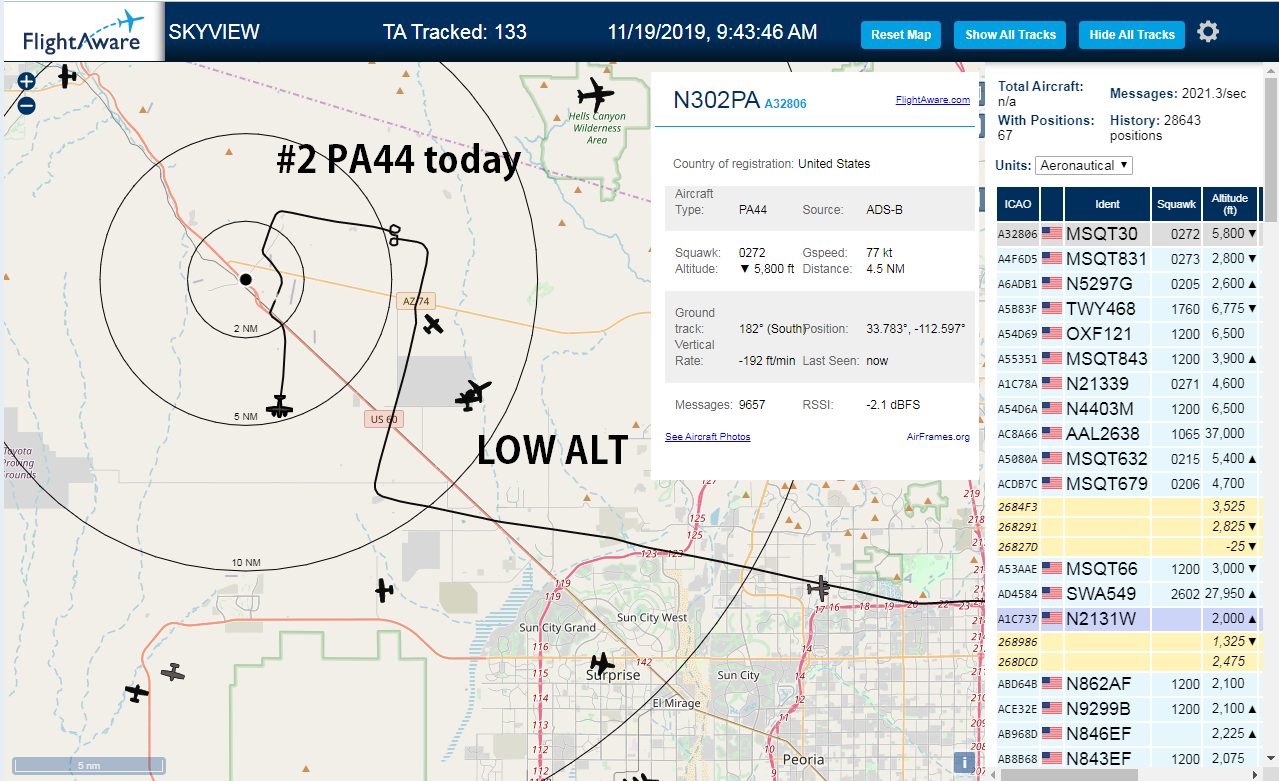Select black aircraft icon beside the gray one
Viewport: 1279px width, 781px height.
coord(136,692)
